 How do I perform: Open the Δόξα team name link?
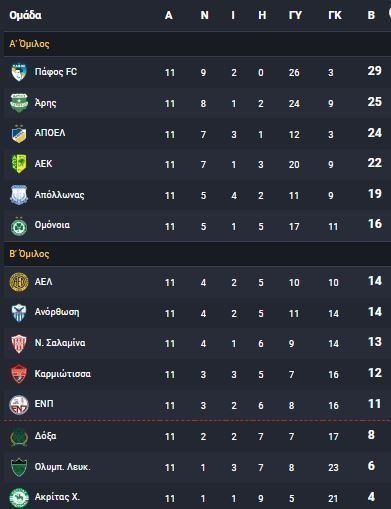45,436
